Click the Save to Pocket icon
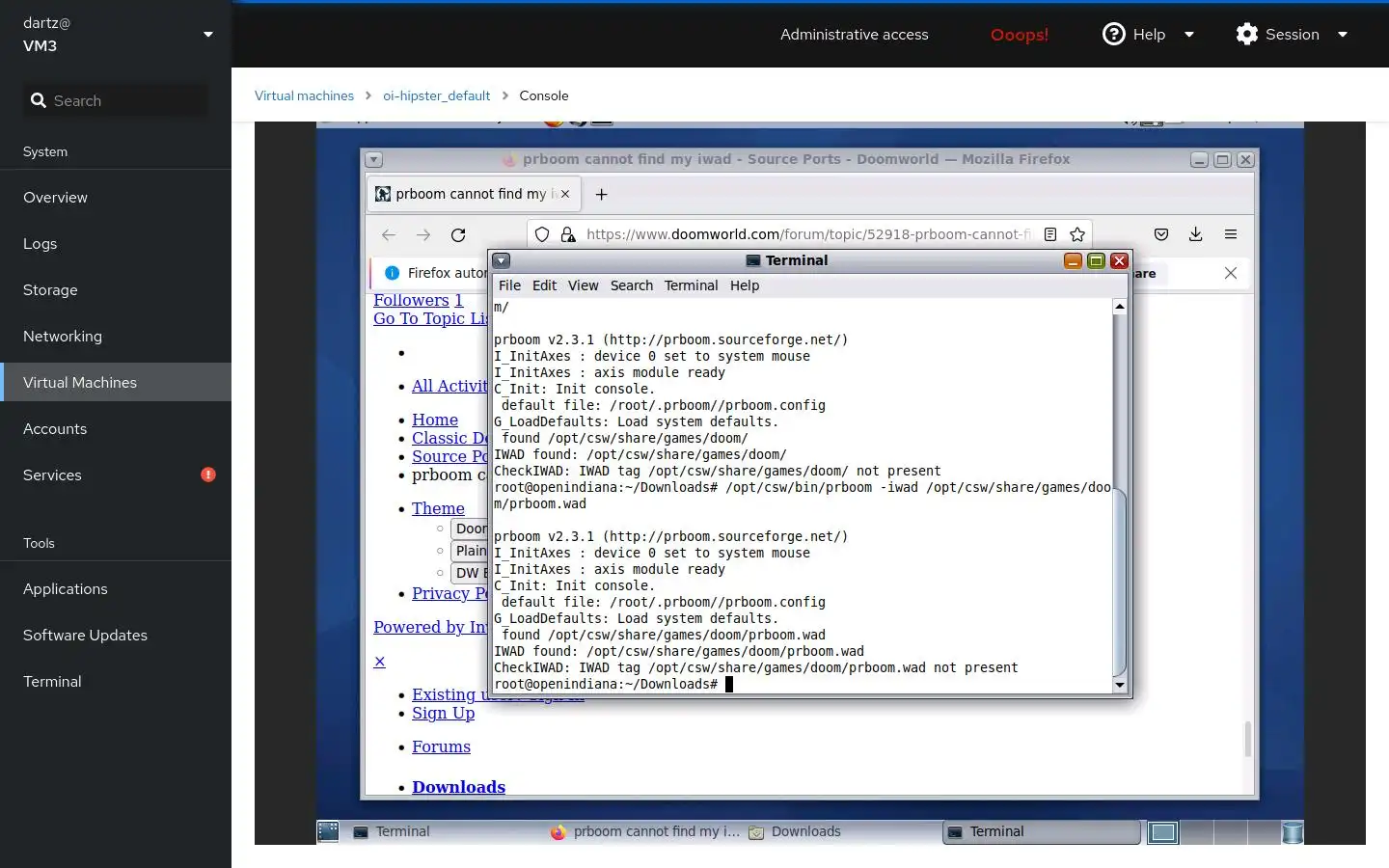This screenshot has height=868, width=1389. coord(1161,234)
